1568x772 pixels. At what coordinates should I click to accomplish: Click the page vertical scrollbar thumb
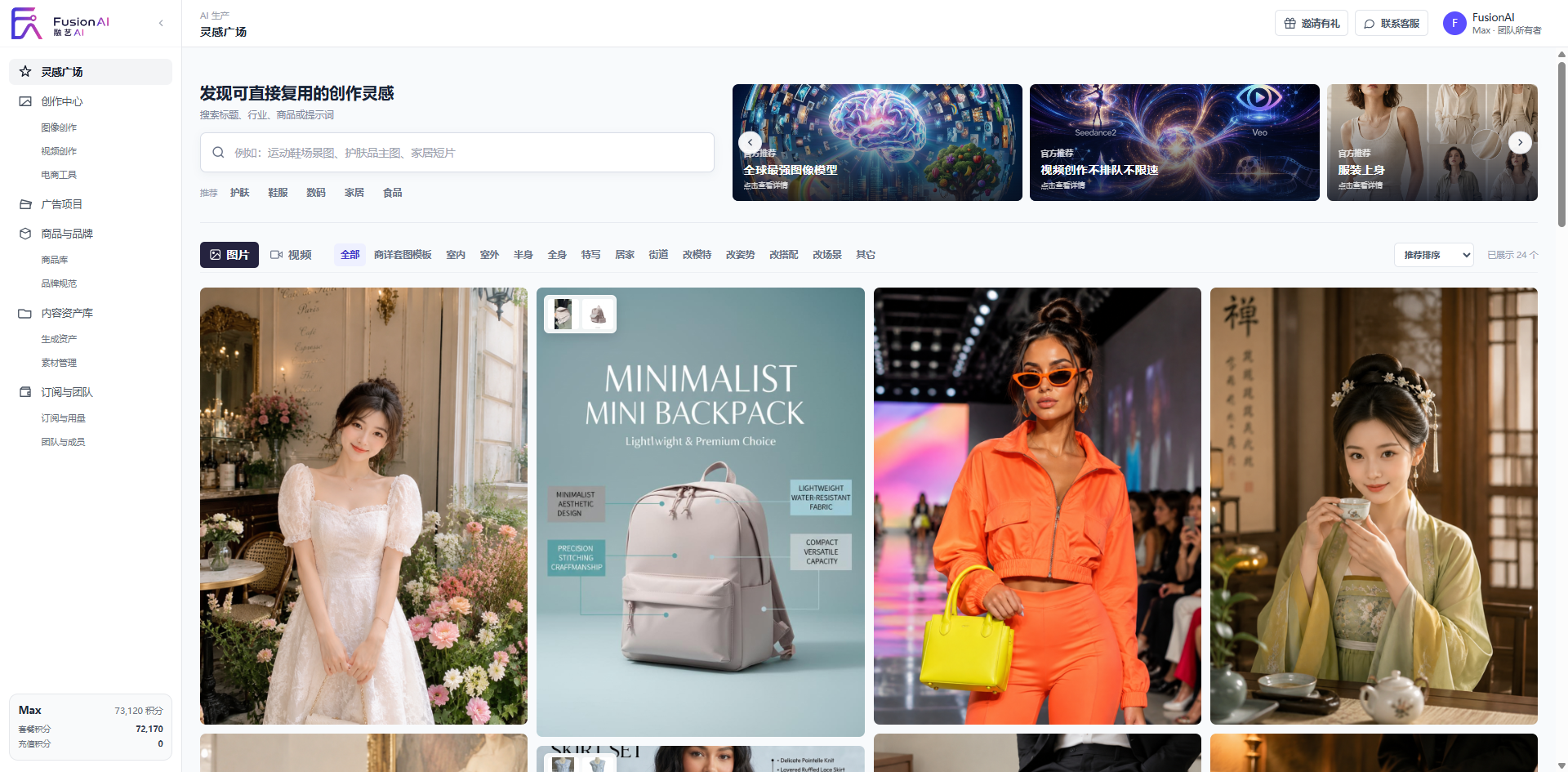click(1561, 144)
